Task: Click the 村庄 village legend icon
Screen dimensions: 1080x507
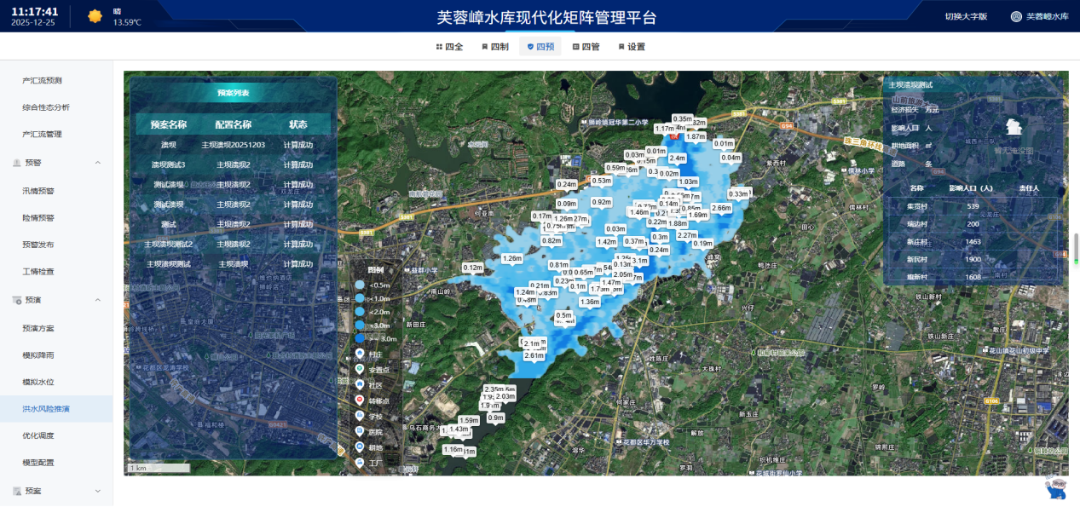Action: [360, 353]
